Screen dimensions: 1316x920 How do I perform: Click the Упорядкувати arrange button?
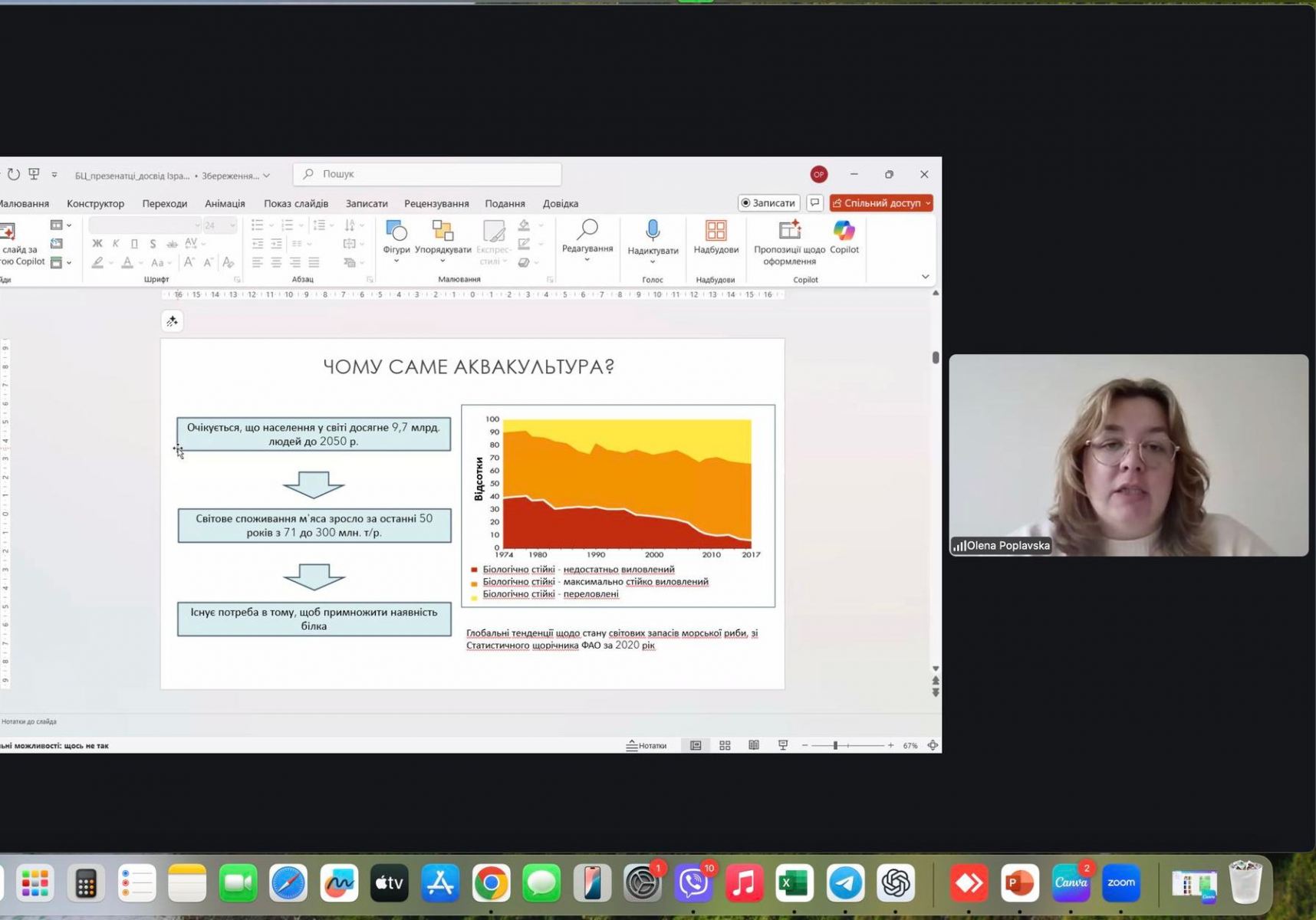(x=443, y=238)
